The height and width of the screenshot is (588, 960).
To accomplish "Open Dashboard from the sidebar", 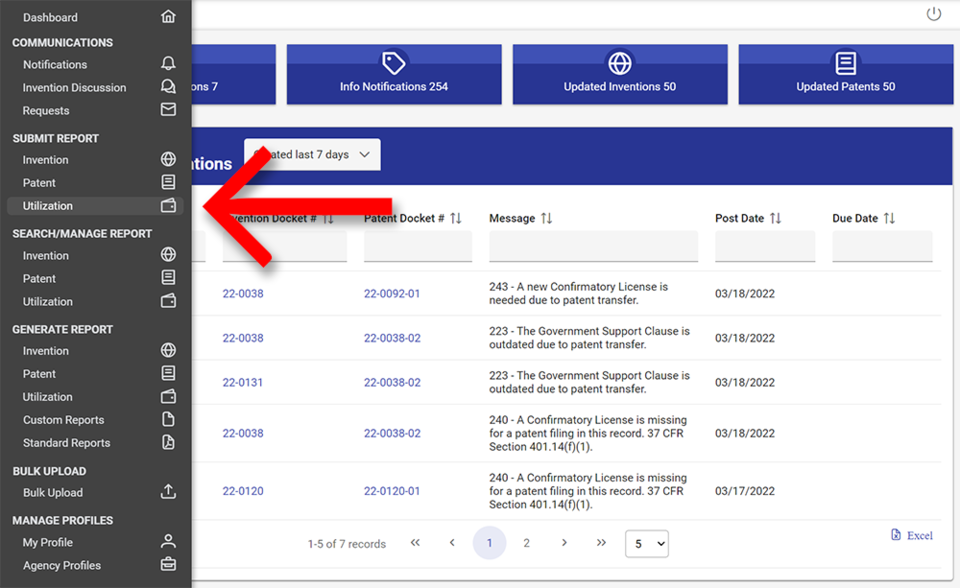I will (50, 17).
